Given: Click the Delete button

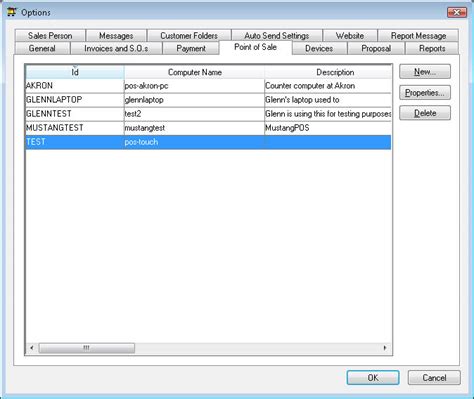Looking at the screenshot, I should [425, 113].
